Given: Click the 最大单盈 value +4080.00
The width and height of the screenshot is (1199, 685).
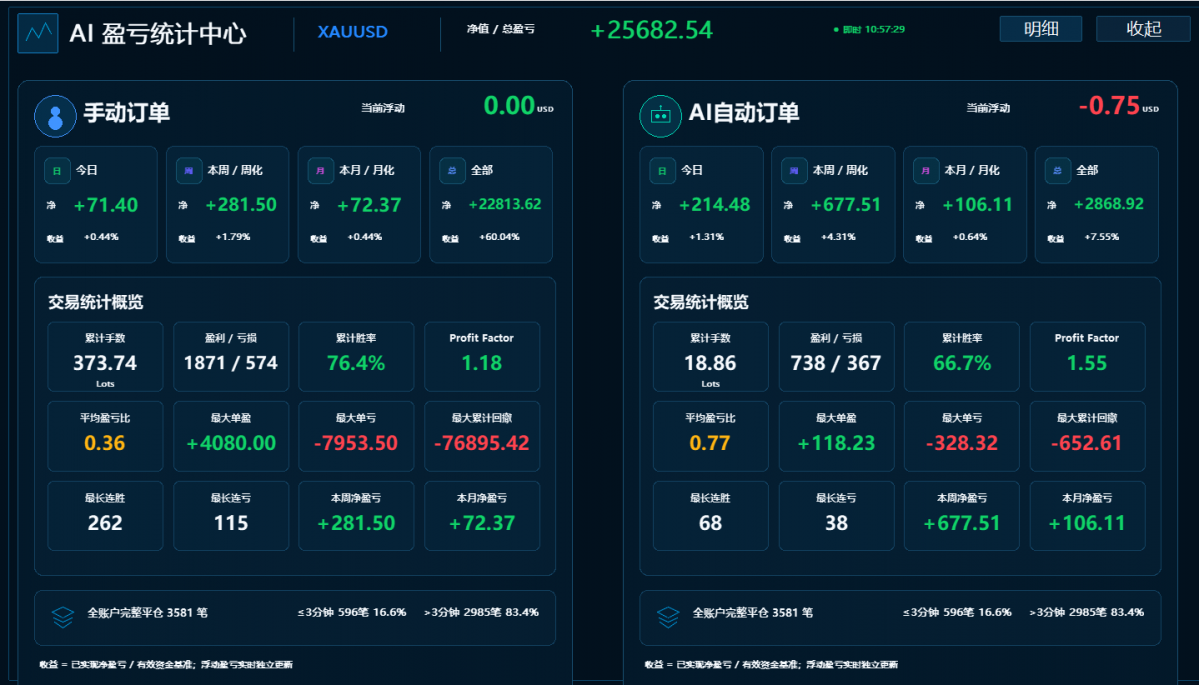Looking at the screenshot, I should tap(231, 443).
